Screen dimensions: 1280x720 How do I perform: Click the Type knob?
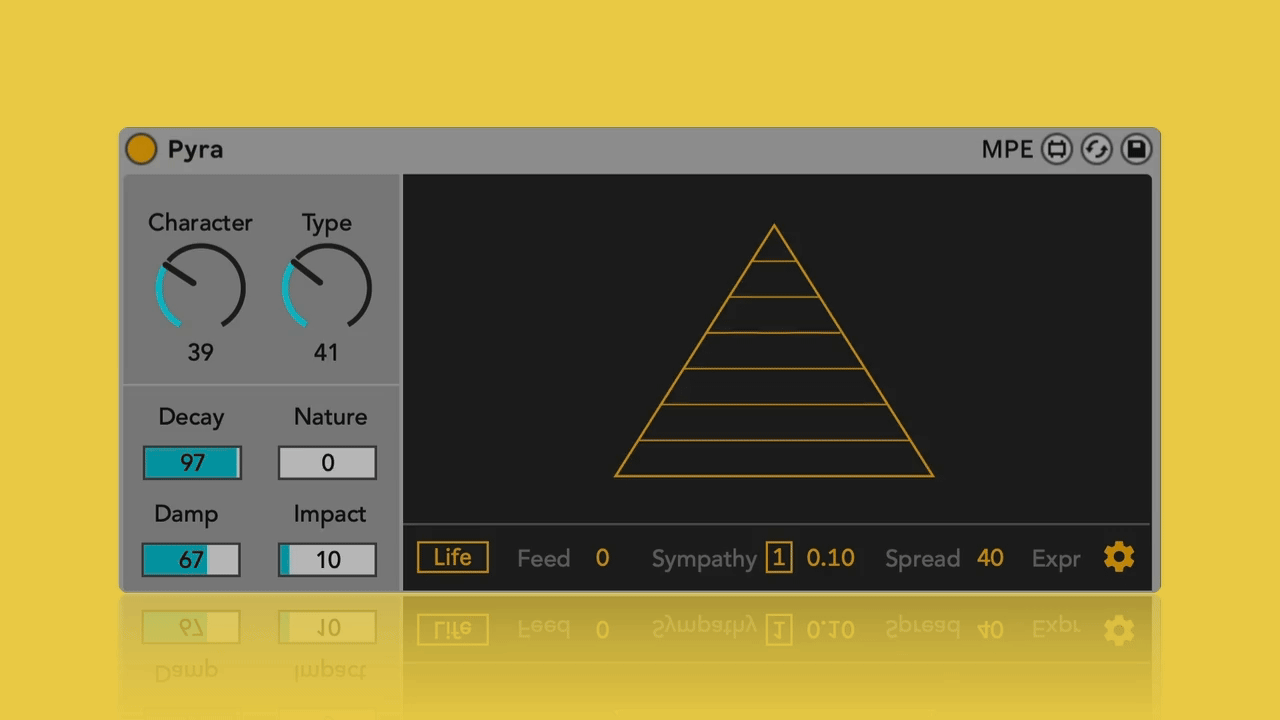[x=327, y=287]
